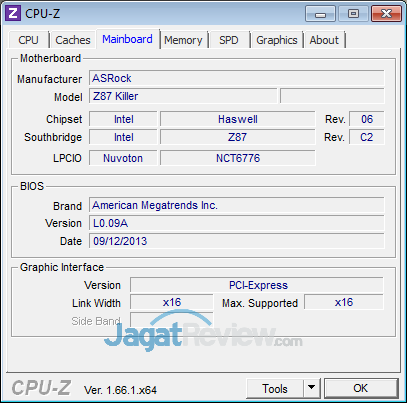This screenshot has width=407, height=403.
Task: Minimize the CPU-Z window
Action: tap(320, 14)
